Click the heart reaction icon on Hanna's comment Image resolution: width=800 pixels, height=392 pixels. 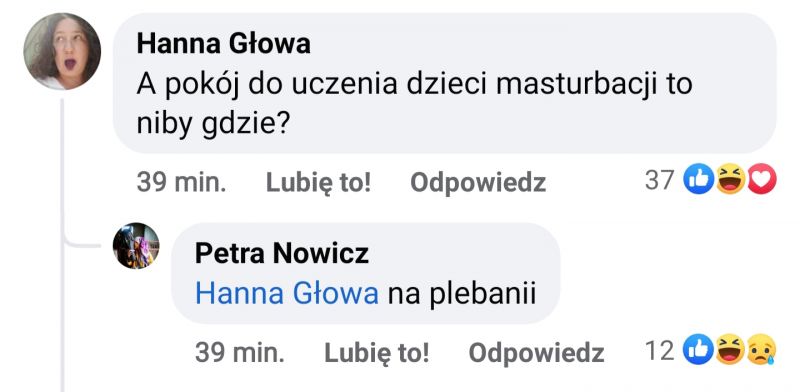click(x=762, y=179)
